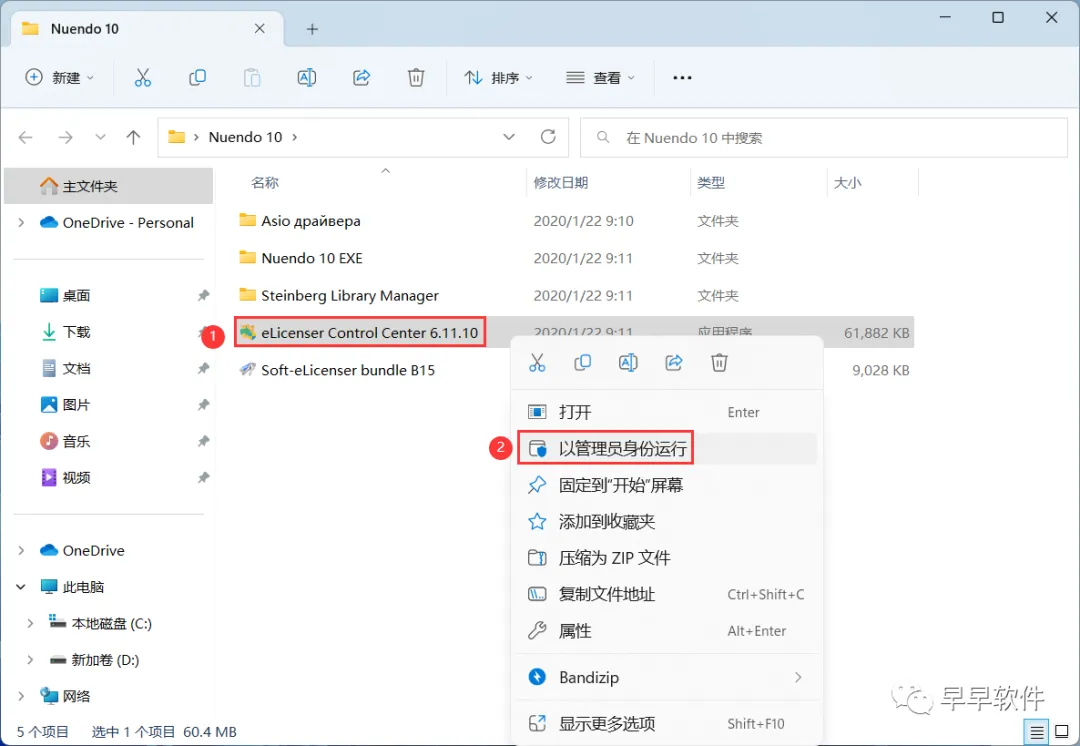Expand 新加卷 (D:) node

(x=30, y=660)
